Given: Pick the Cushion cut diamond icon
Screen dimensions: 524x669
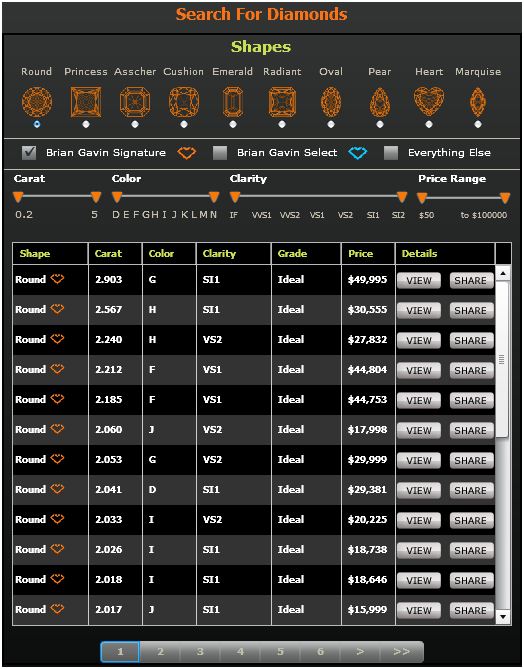Looking at the screenshot, I should coord(184,102).
